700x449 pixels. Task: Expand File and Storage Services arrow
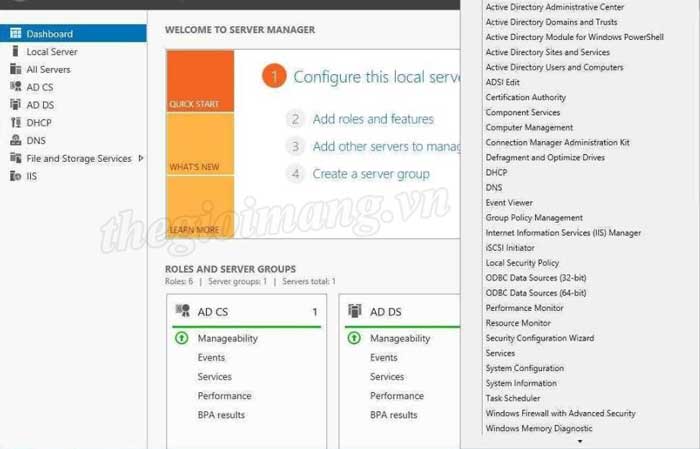click(141, 158)
